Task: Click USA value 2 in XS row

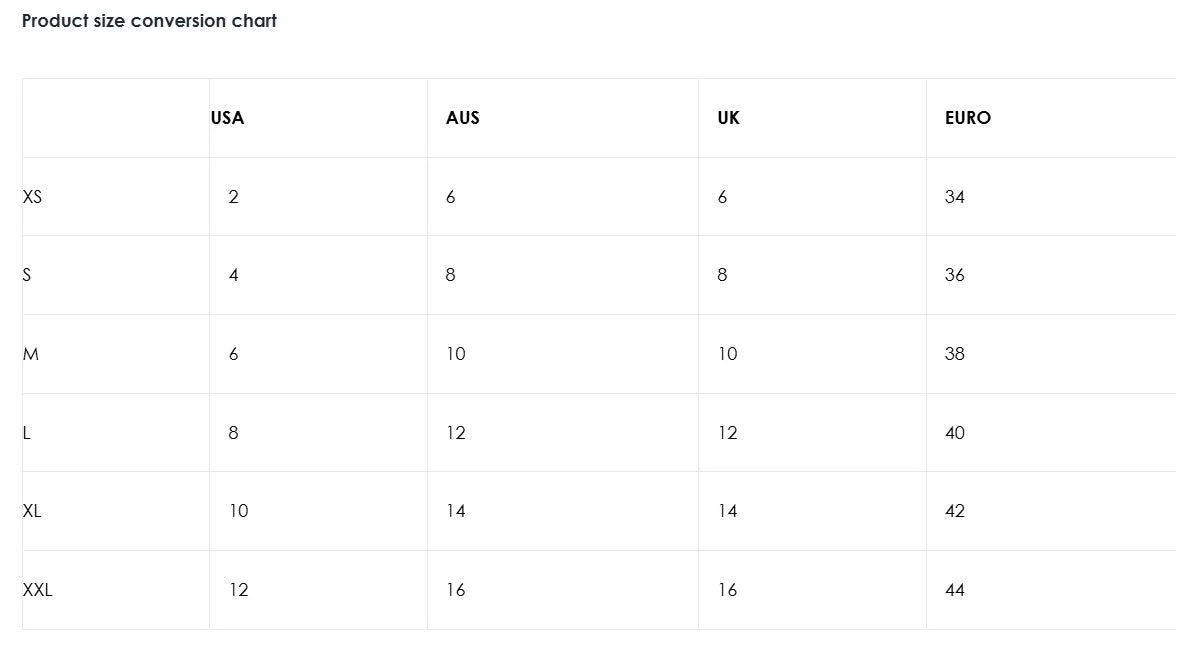Action: pos(234,197)
